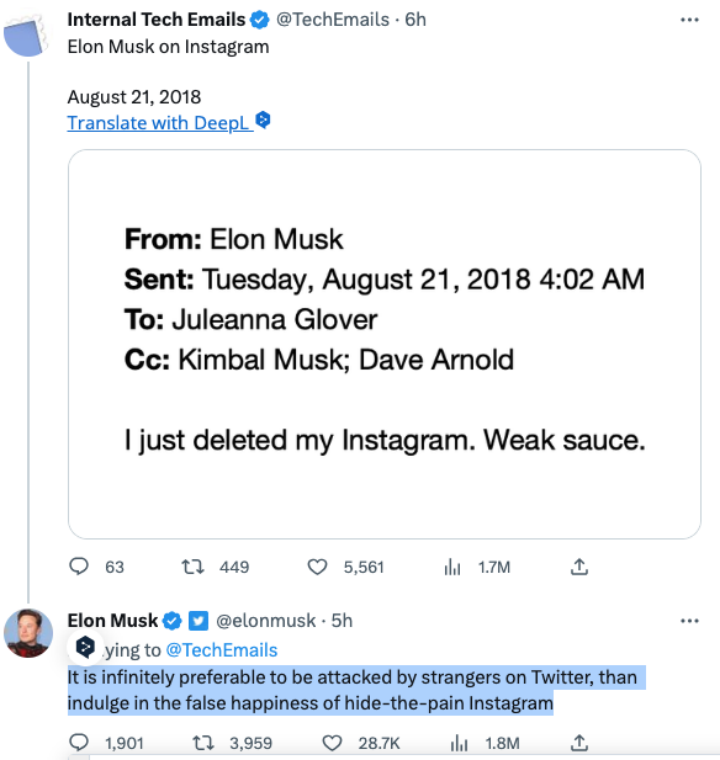Screen dimensions: 720x760
Task: Open more options menu on Elon Musk's tweet
Action: point(689,621)
